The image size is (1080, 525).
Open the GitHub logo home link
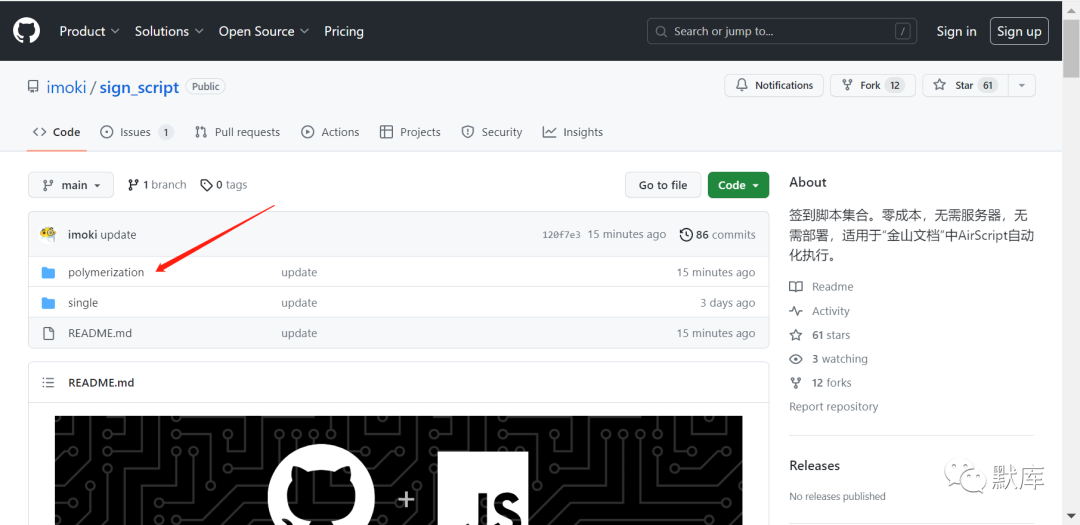pyautogui.click(x=26, y=30)
